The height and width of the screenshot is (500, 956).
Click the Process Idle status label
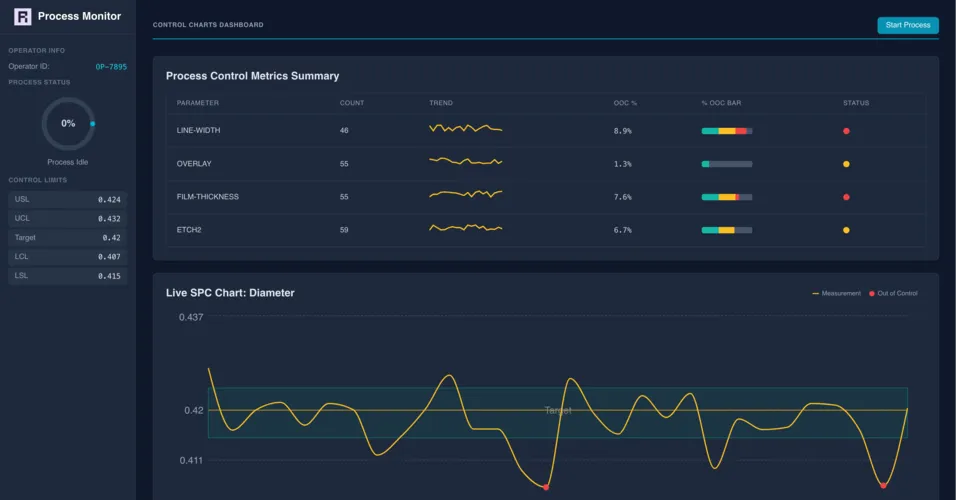[x=68, y=162]
